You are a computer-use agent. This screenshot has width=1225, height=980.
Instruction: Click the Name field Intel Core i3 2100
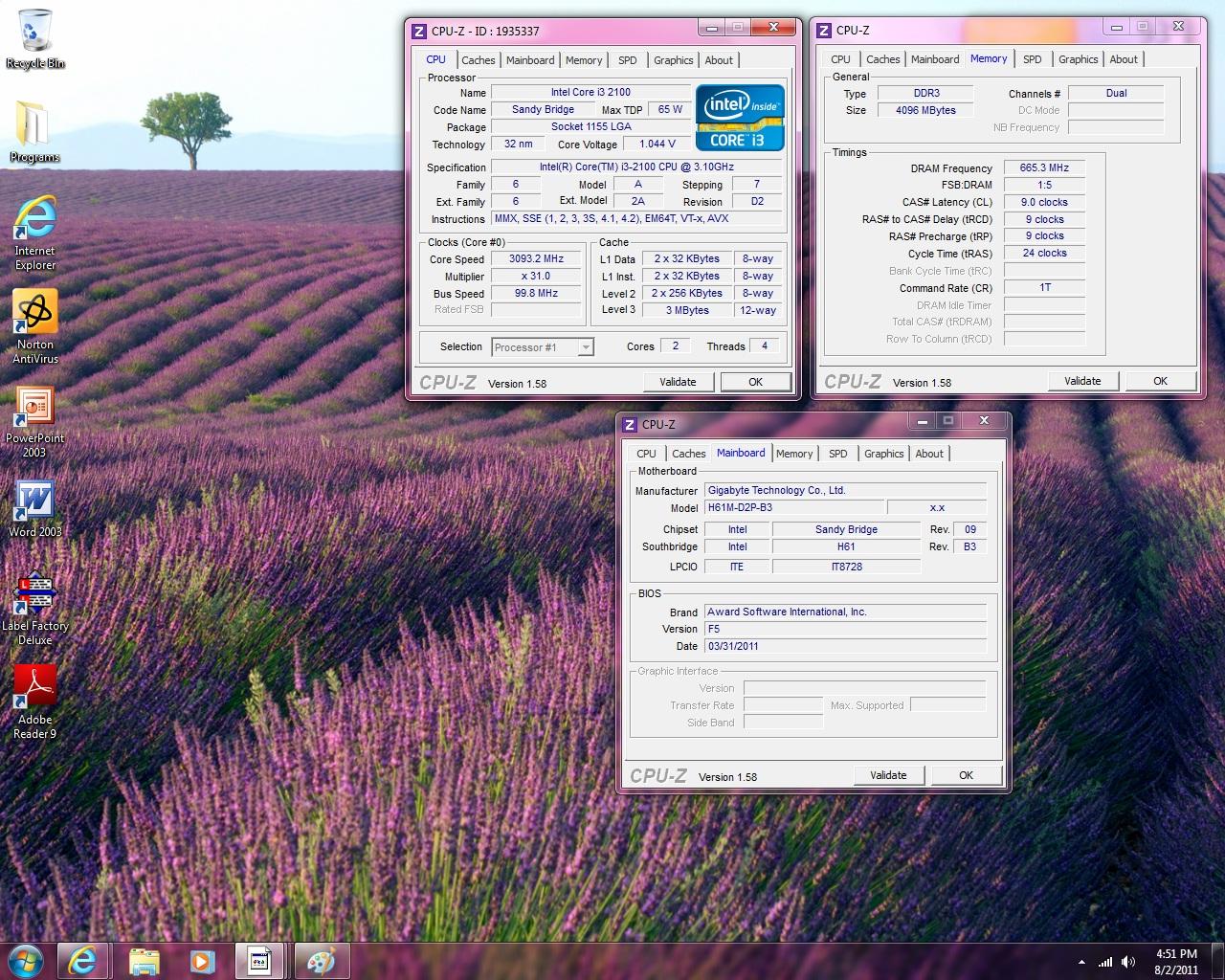(590, 93)
